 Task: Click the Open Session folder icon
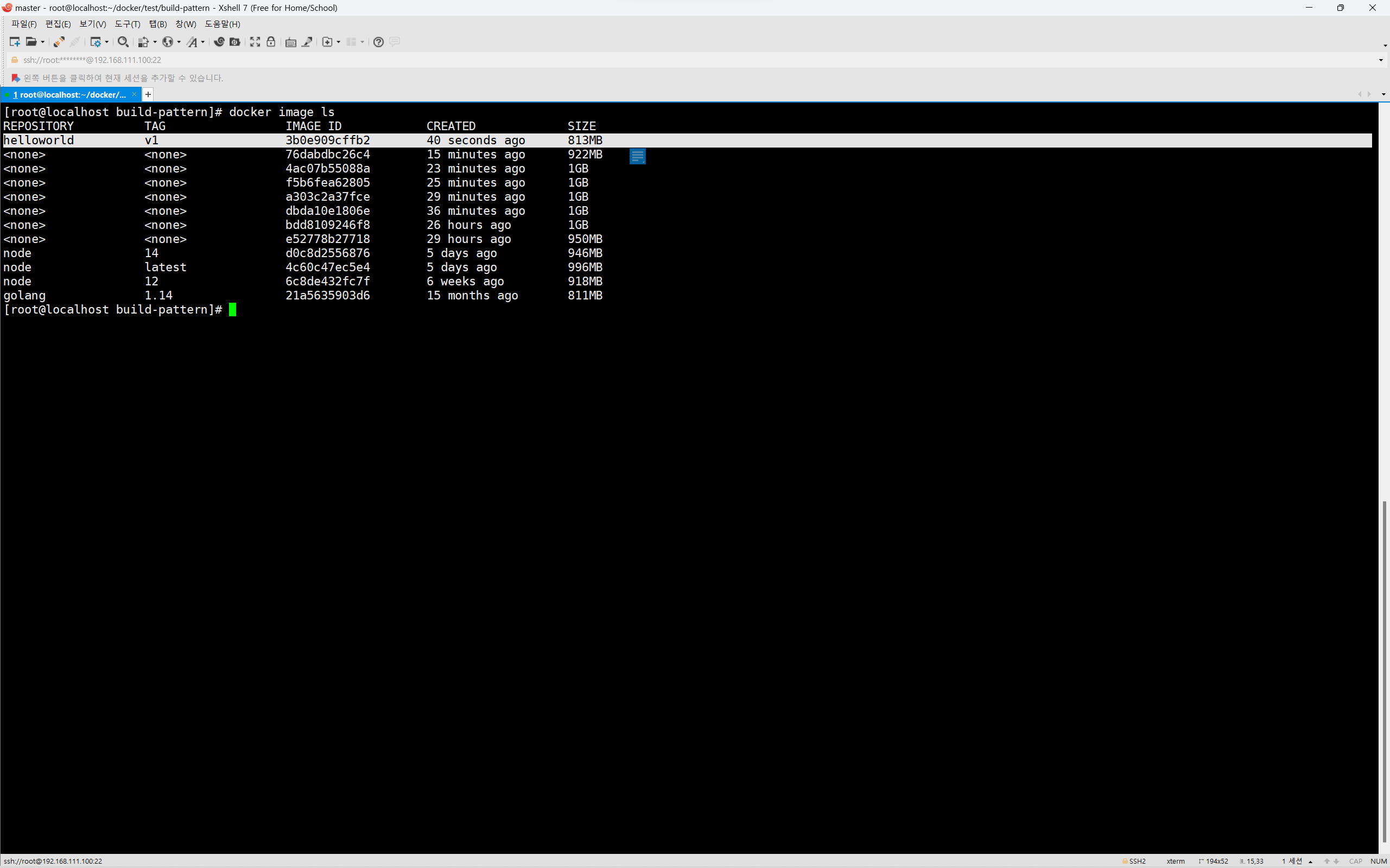pos(31,42)
